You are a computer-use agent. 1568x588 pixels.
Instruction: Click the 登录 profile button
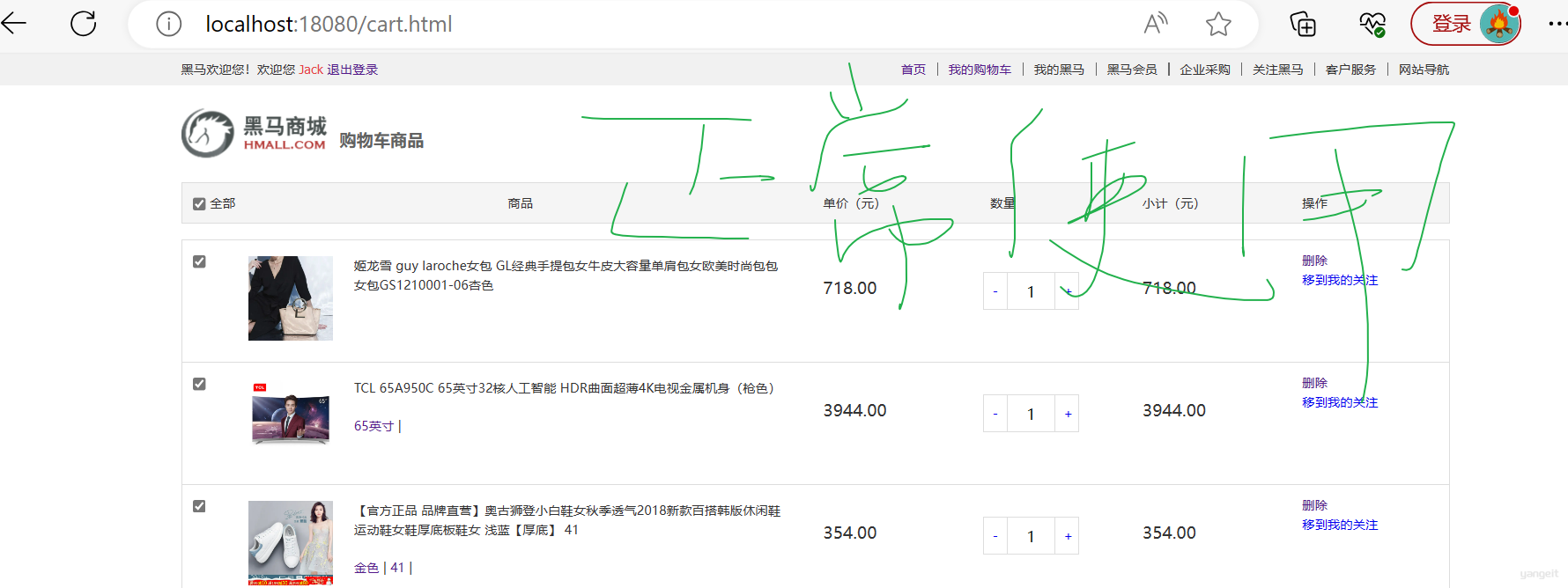[x=1466, y=24]
